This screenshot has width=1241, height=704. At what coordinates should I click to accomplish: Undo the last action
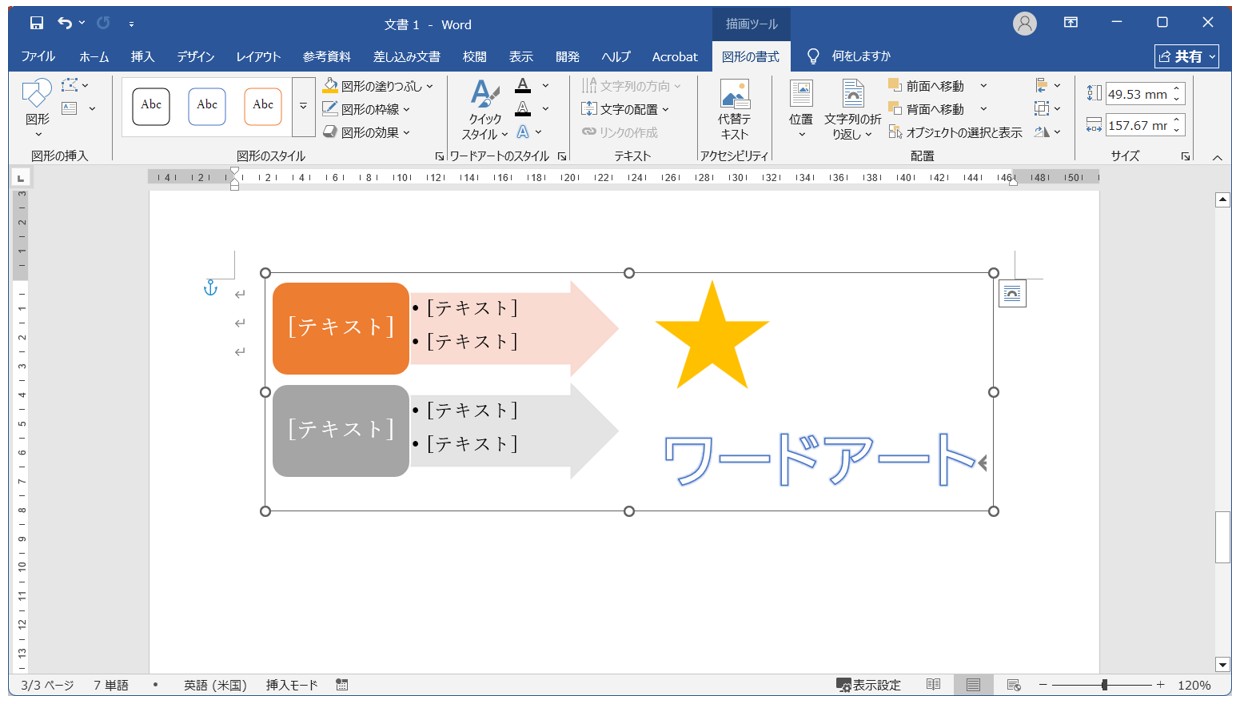pyautogui.click(x=65, y=23)
